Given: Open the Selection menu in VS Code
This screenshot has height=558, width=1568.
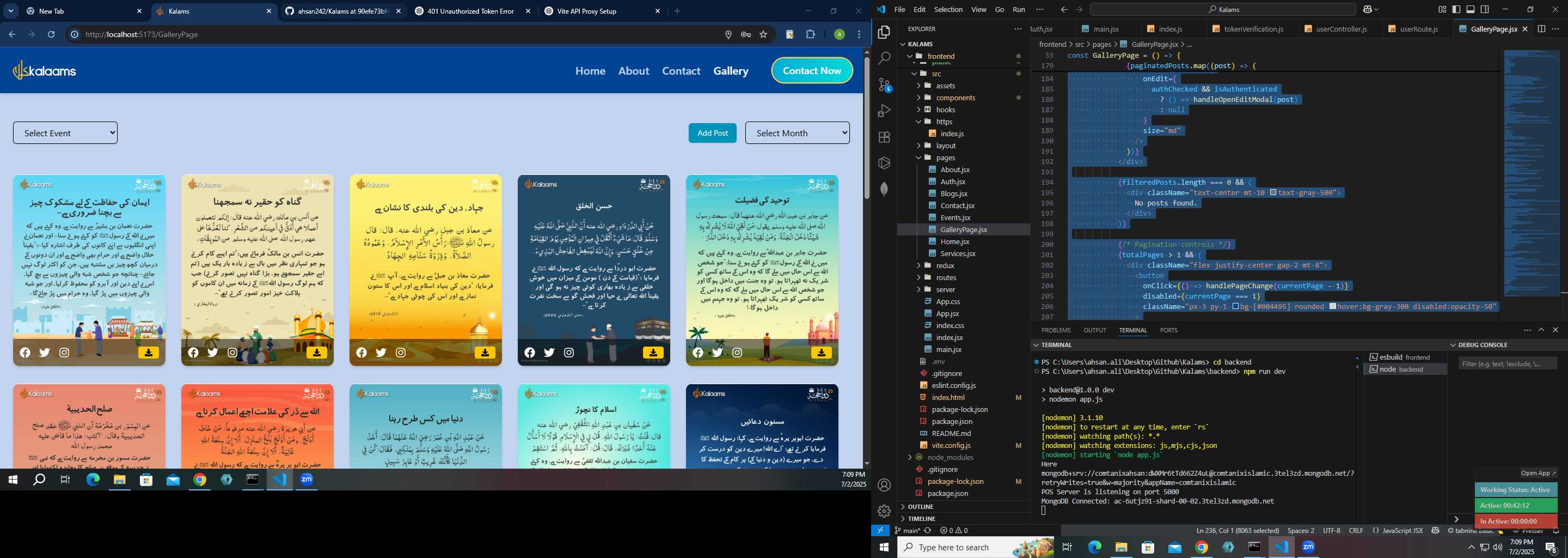Looking at the screenshot, I should click(x=948, y=9).
